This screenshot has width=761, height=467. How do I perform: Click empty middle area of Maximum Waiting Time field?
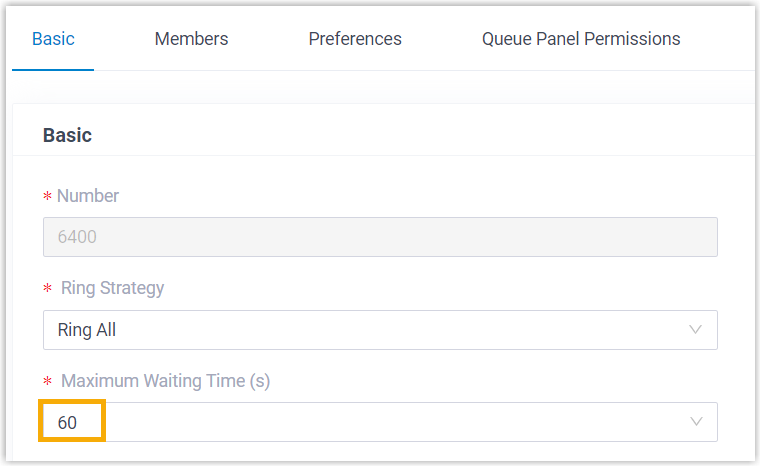pyautogui.click(x=400, y=422)
